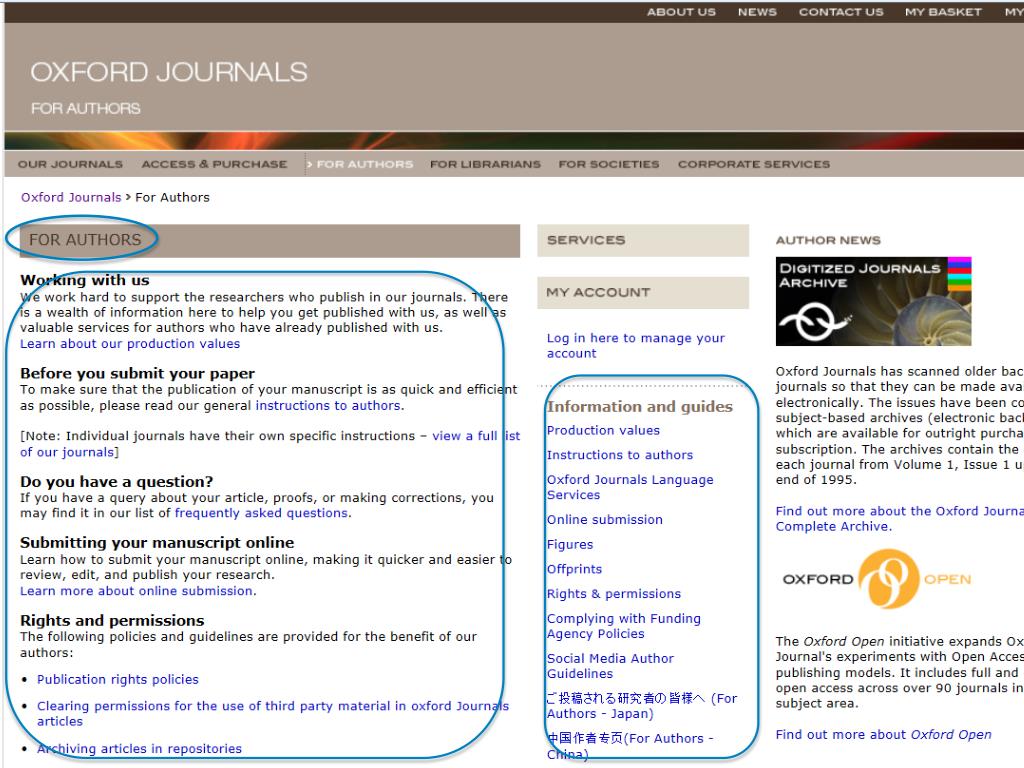This screenshot has height=768, width=1024.
Task: Open the About Us page
Action: coord(681,12)
